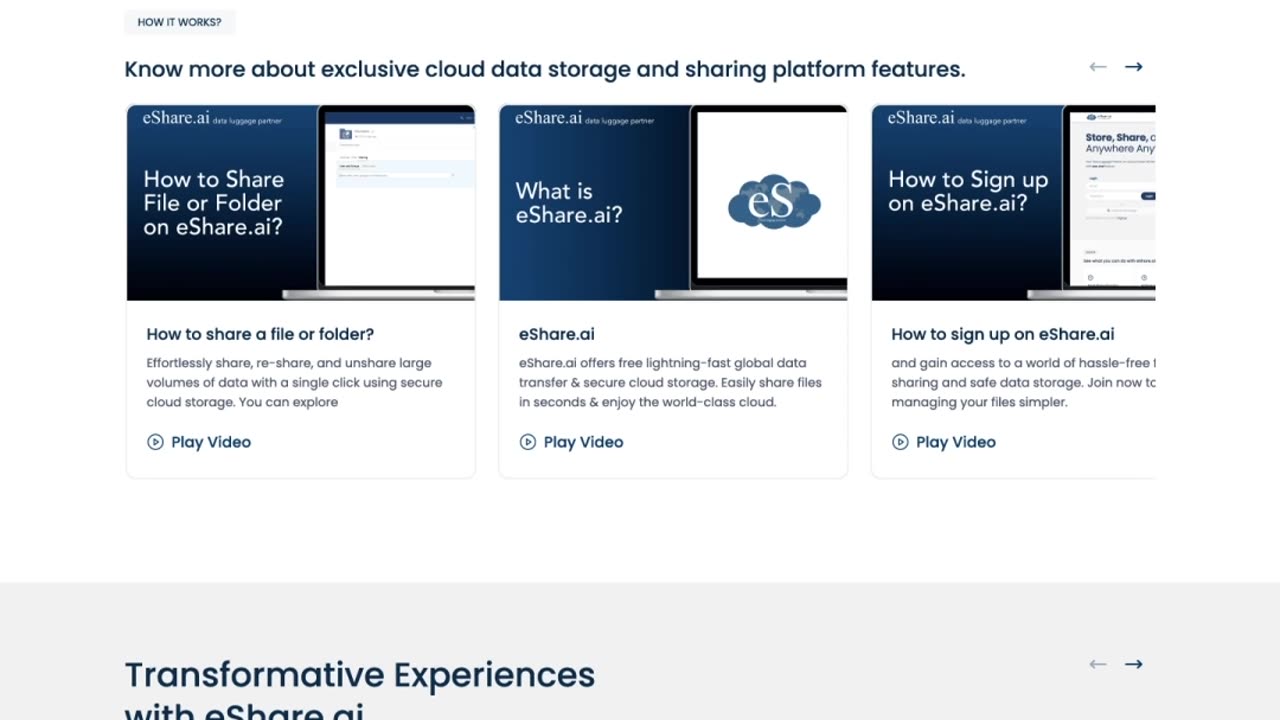Click description 'and gain access to a world of hassle-free'

pyautogui.click(x=1023, y=382)
